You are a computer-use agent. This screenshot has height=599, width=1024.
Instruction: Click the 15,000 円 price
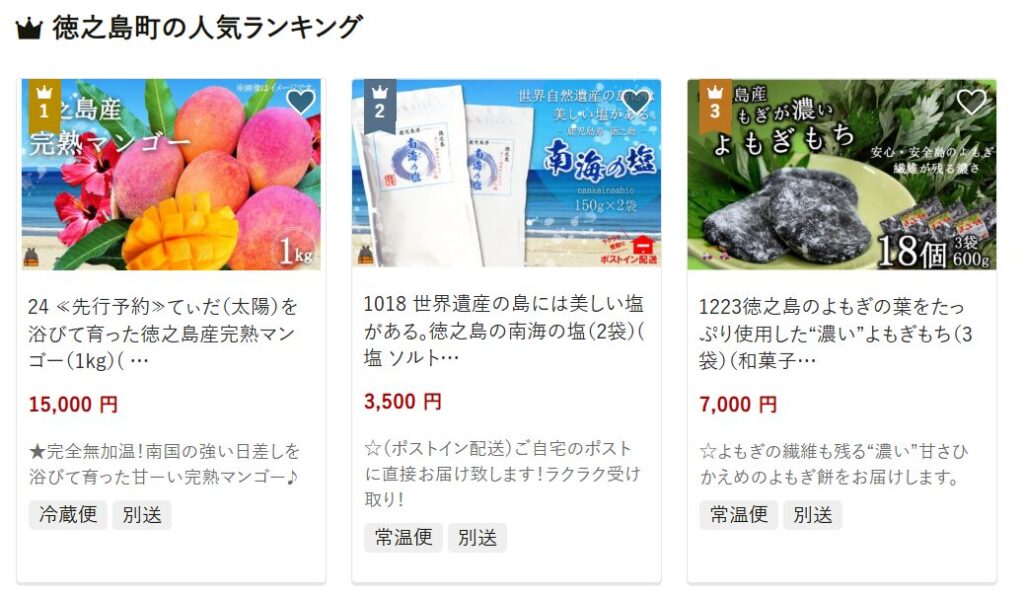pos(73,404)
